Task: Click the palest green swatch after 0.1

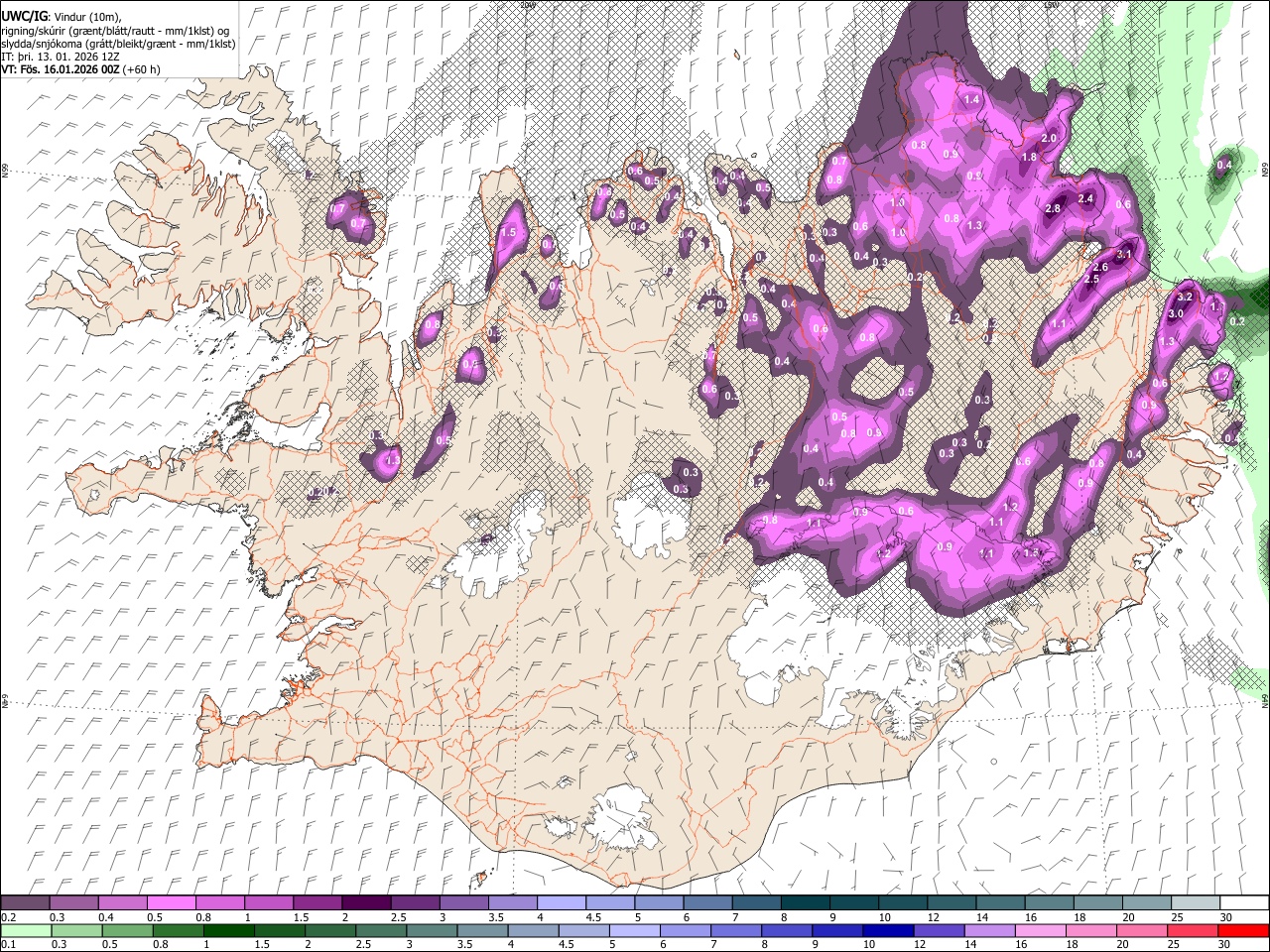Action: [x=26, y=930]
